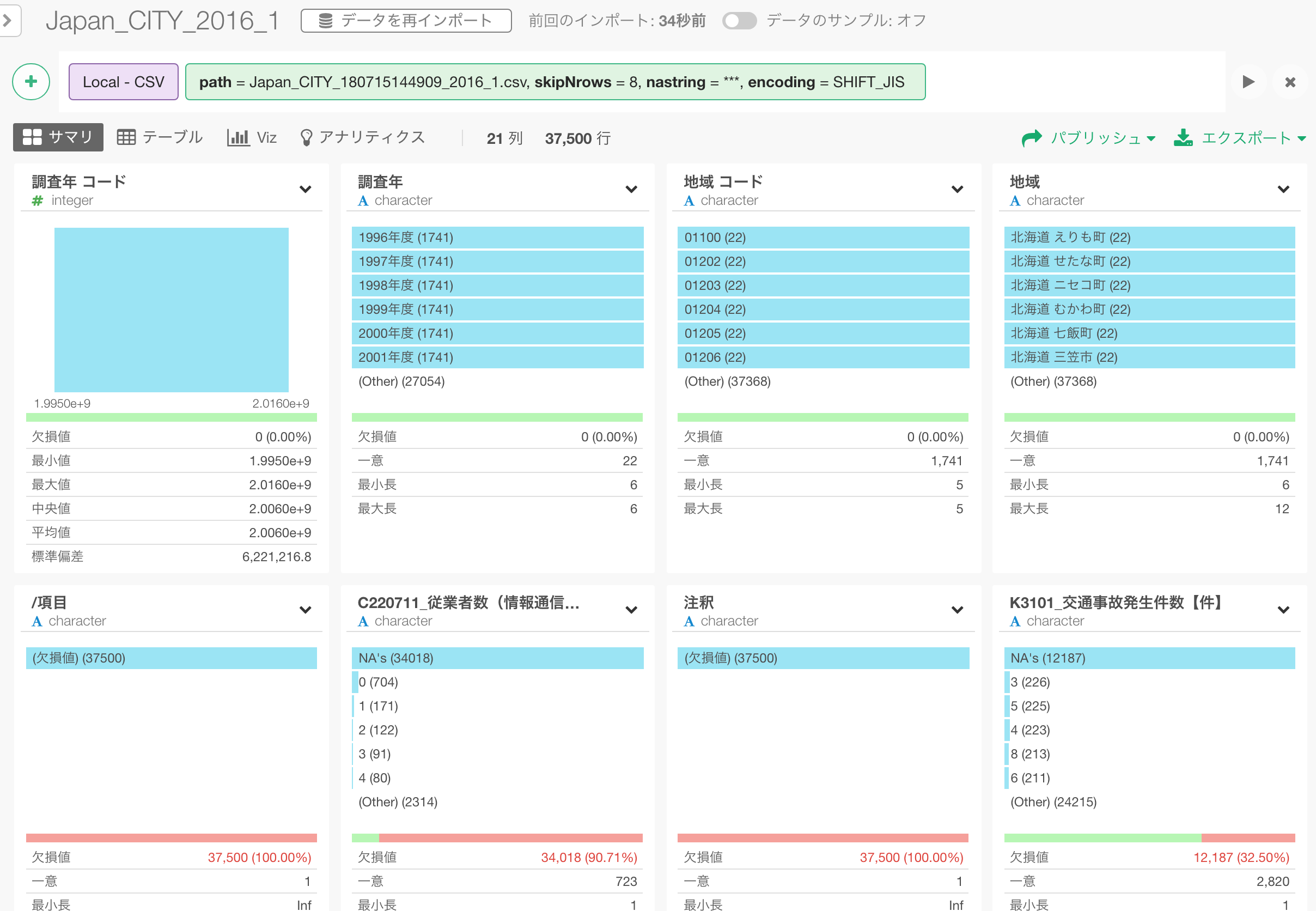Click 前回のインポート: 34秒前 text
1316x911 pixels.
617,21
